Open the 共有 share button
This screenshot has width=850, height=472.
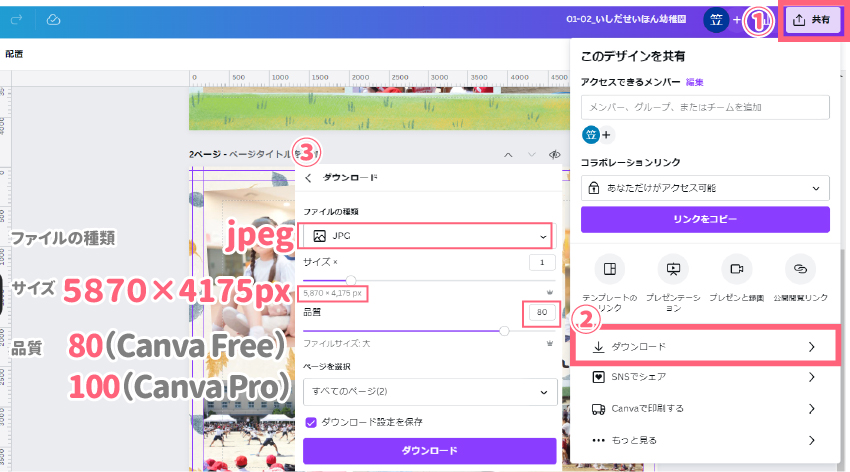pos(812,20)
